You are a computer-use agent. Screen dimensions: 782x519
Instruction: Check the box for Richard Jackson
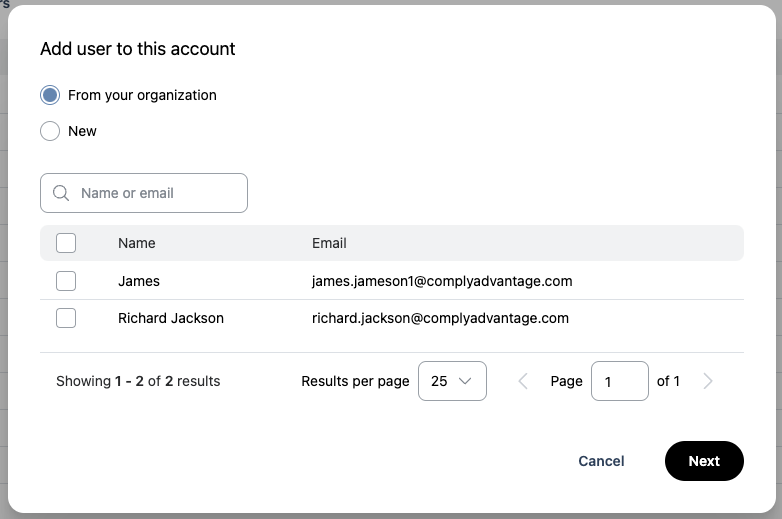point(66,318)
